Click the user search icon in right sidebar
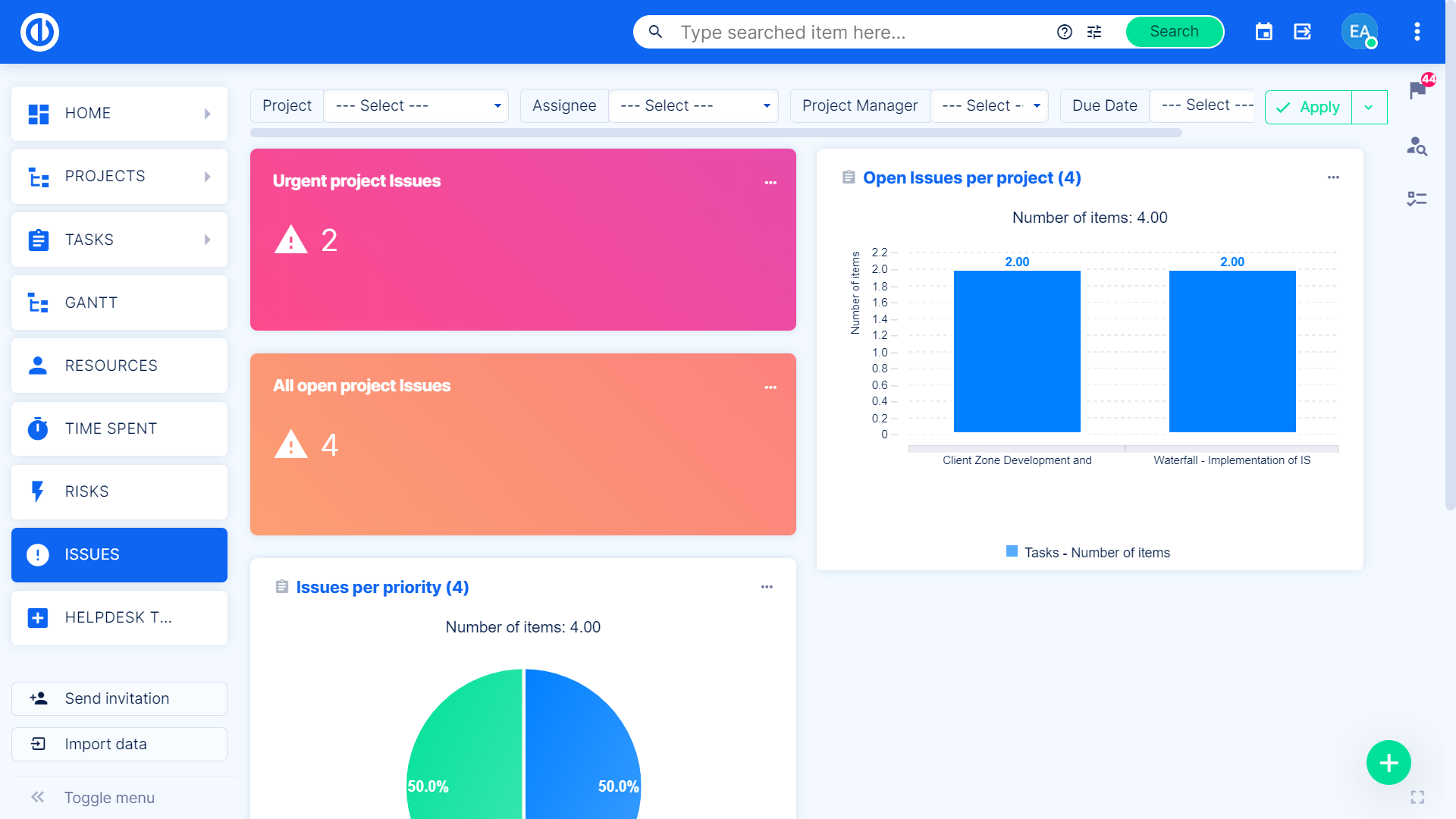 point(1417,146)
